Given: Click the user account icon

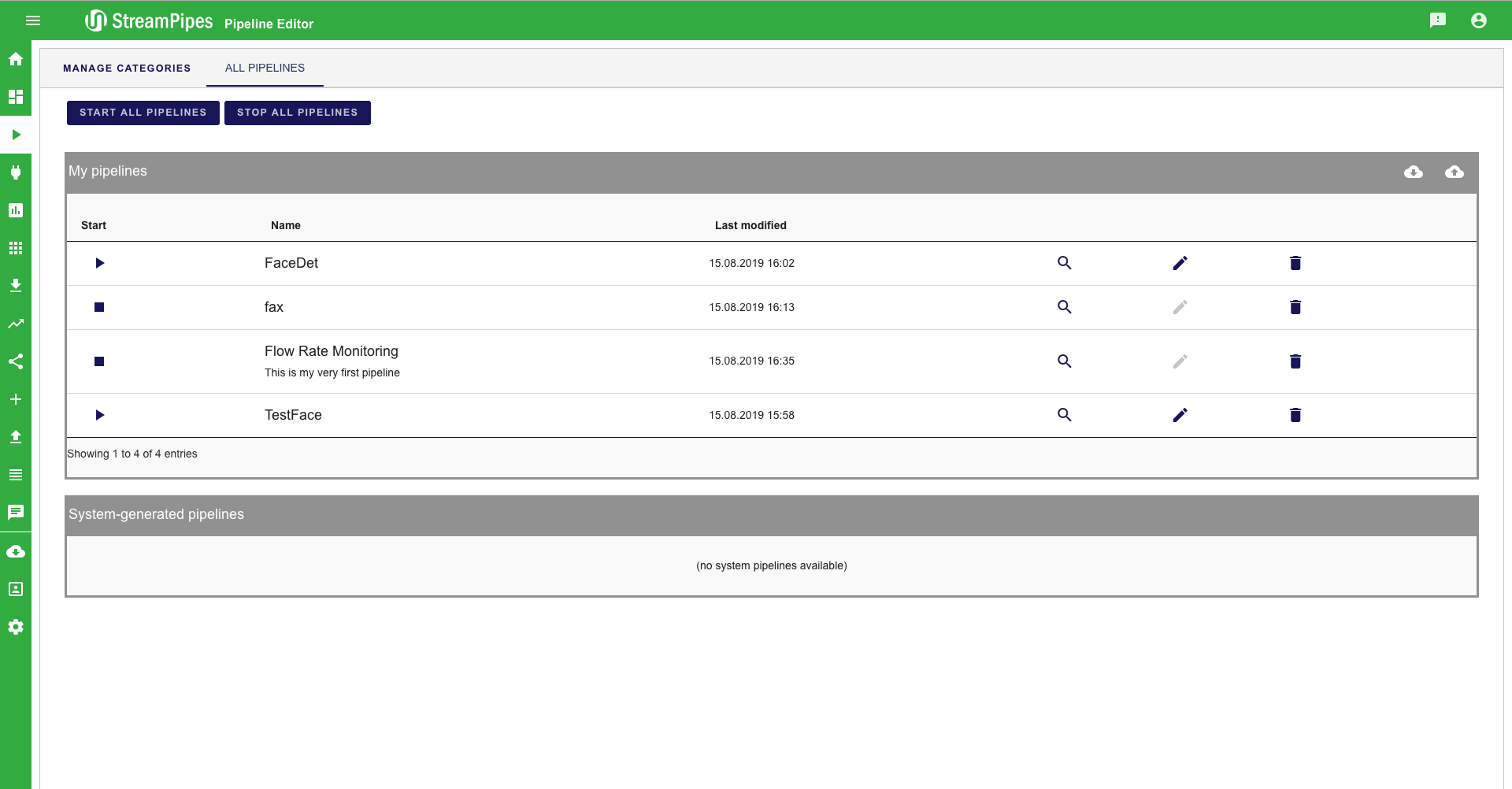Looking at the screenshot, I should pos(1478,20).
